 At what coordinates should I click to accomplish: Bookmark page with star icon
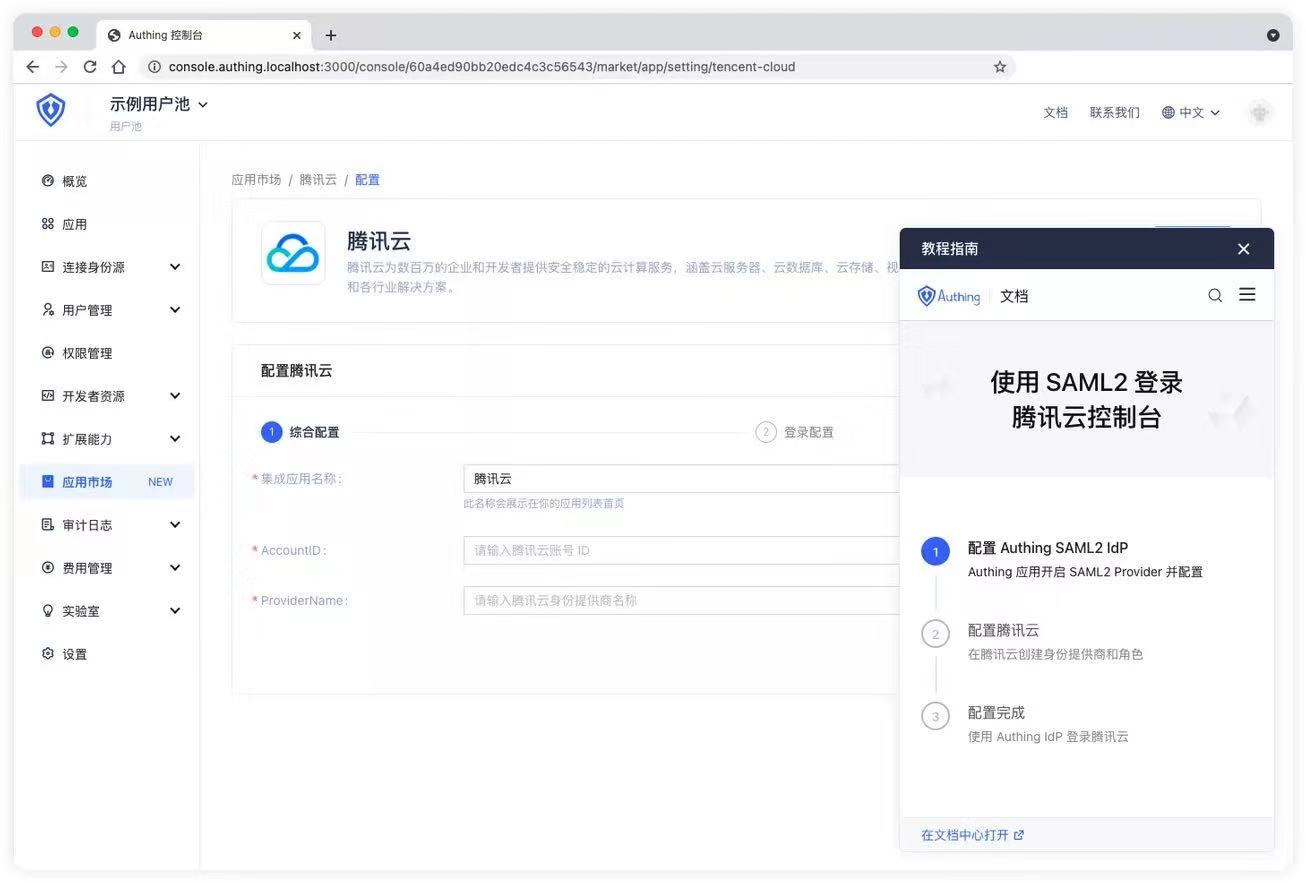1000,67
